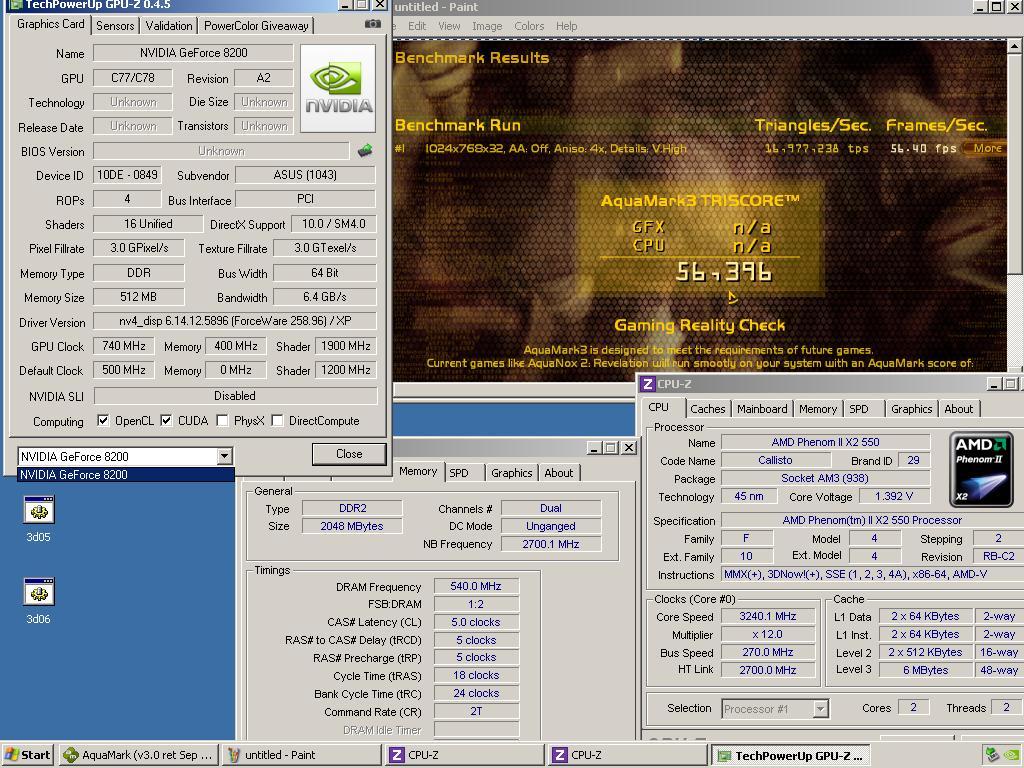Click the AMD Phenom II logo in CPU-Z
Screen dimensions: 1024x768
point(981,469)
